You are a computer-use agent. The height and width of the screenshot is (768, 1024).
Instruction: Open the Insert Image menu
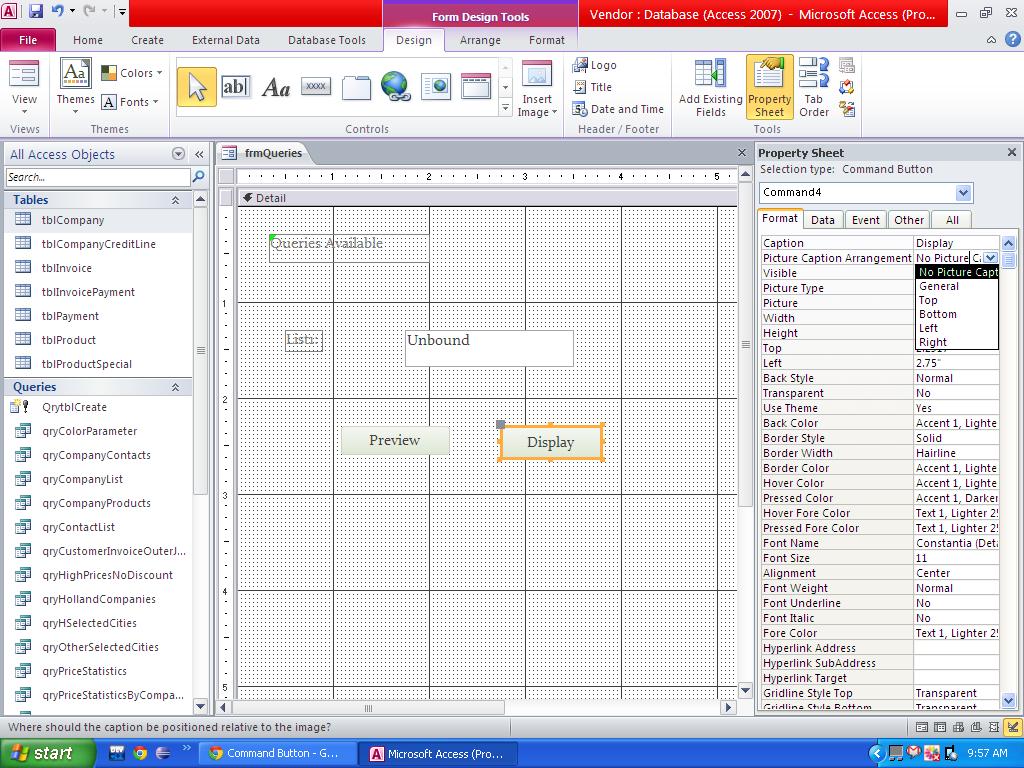point(537,90)
